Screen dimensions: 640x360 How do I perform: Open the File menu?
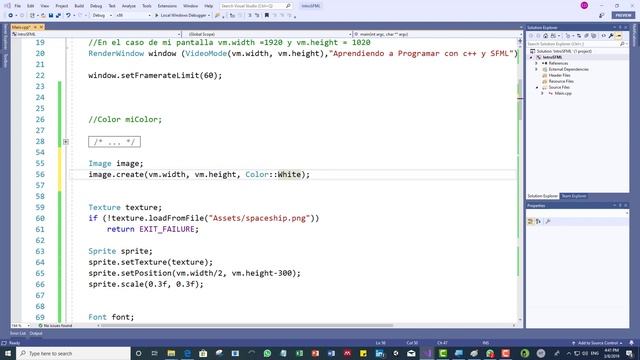(18, 6)
